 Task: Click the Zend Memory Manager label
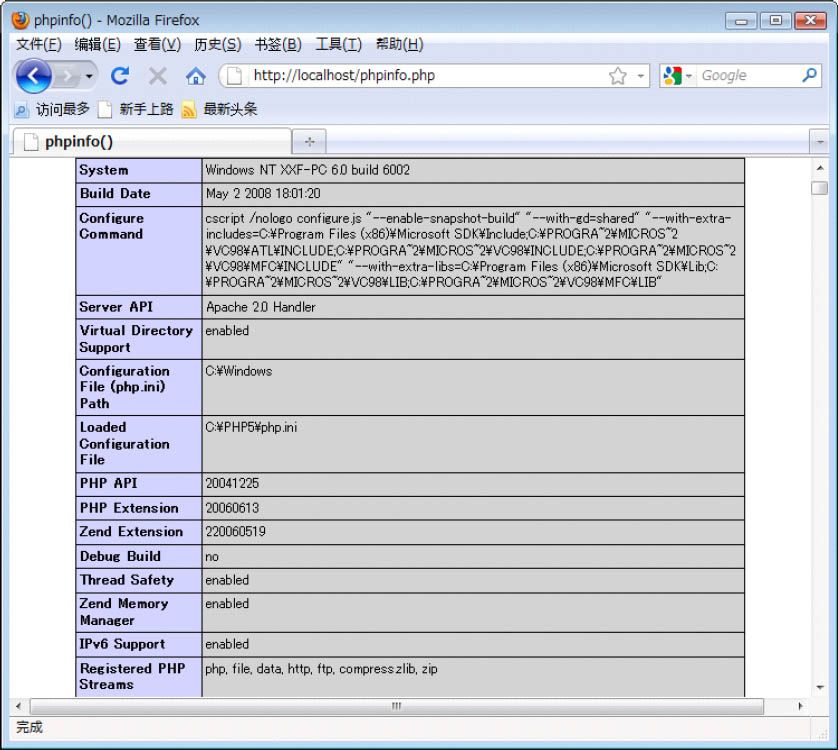[x=124, y=612]
